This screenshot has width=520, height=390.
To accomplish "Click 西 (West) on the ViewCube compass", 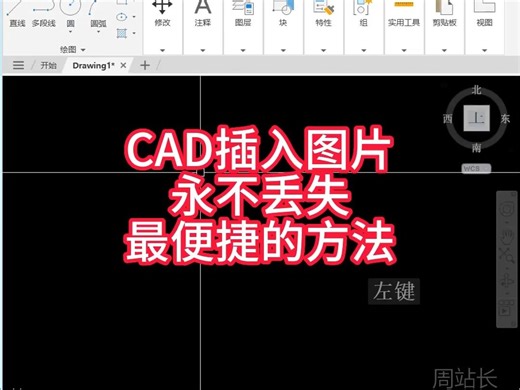I will pyautogui.click(x=448, y=118).
